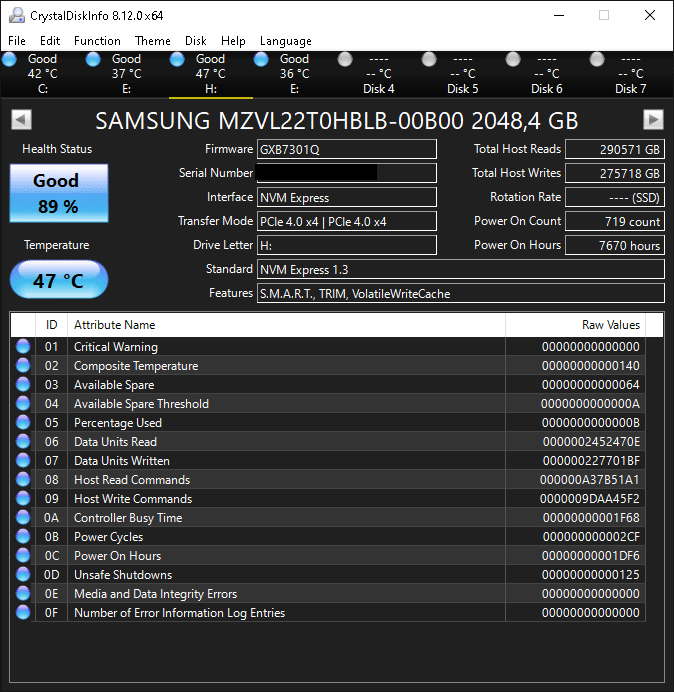Click status orb for Power On Hours row 0C
The image size is (674, 692).
click(23, 555)
